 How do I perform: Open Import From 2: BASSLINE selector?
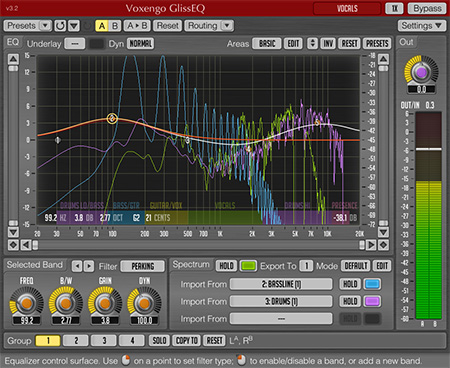tap(281, 284)
